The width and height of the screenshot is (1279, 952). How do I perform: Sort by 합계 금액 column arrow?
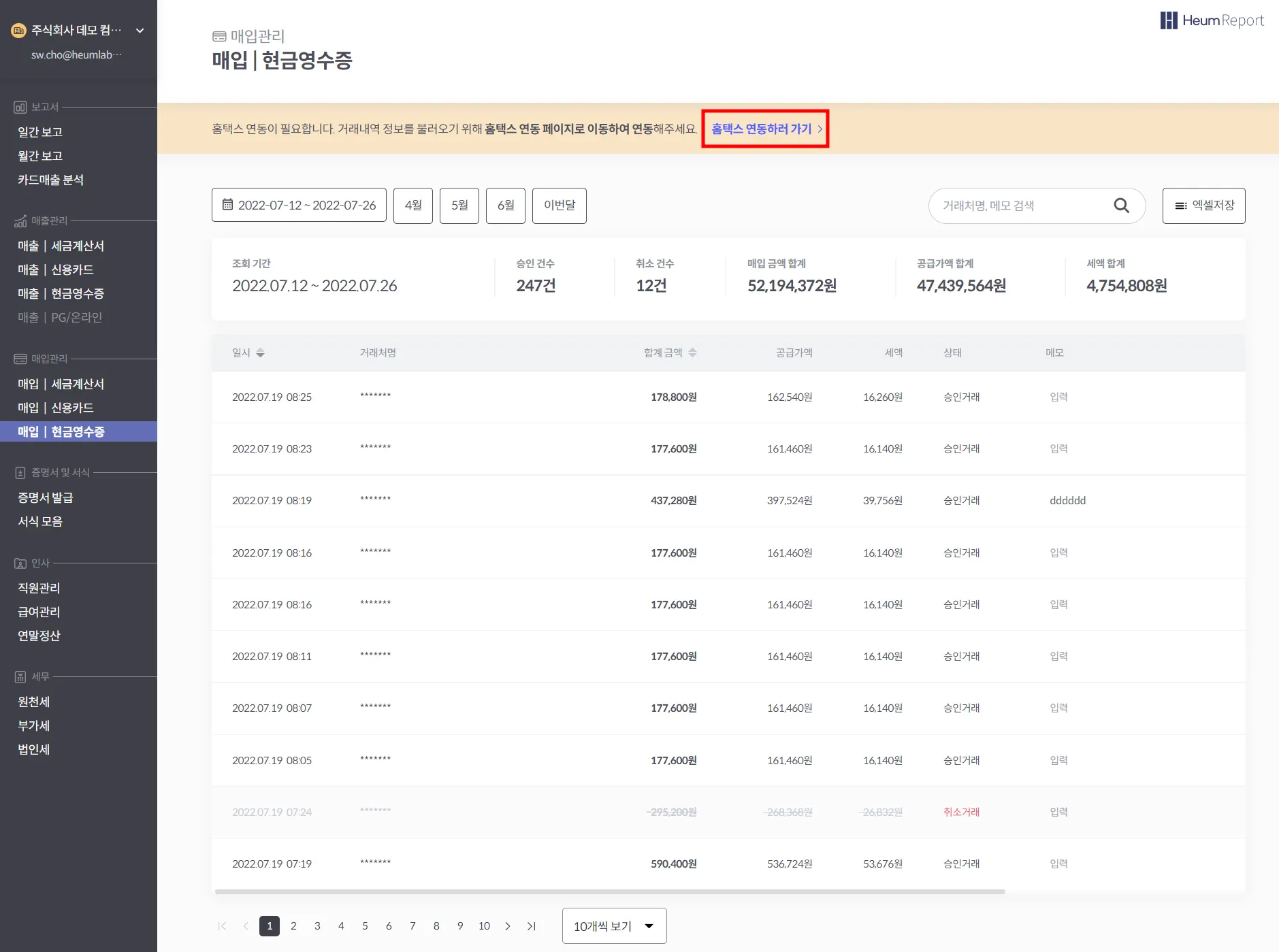point(692,352)
